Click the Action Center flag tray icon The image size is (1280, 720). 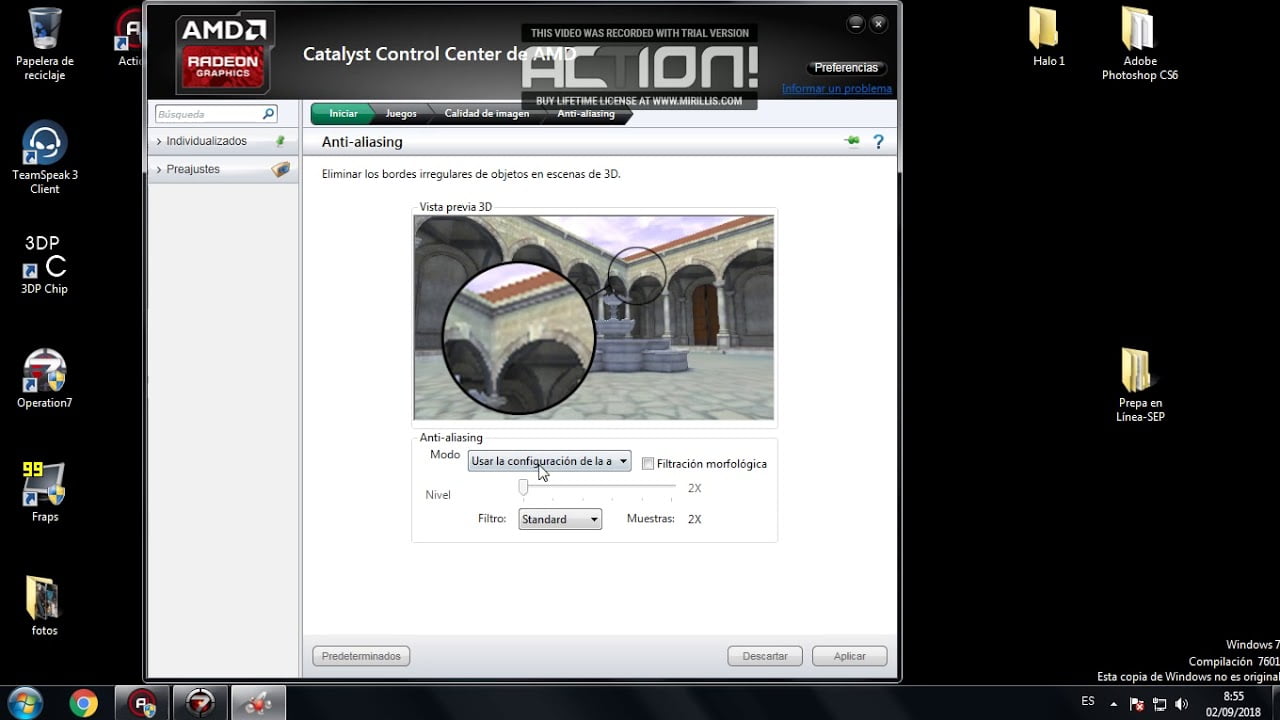point(1138,703)
